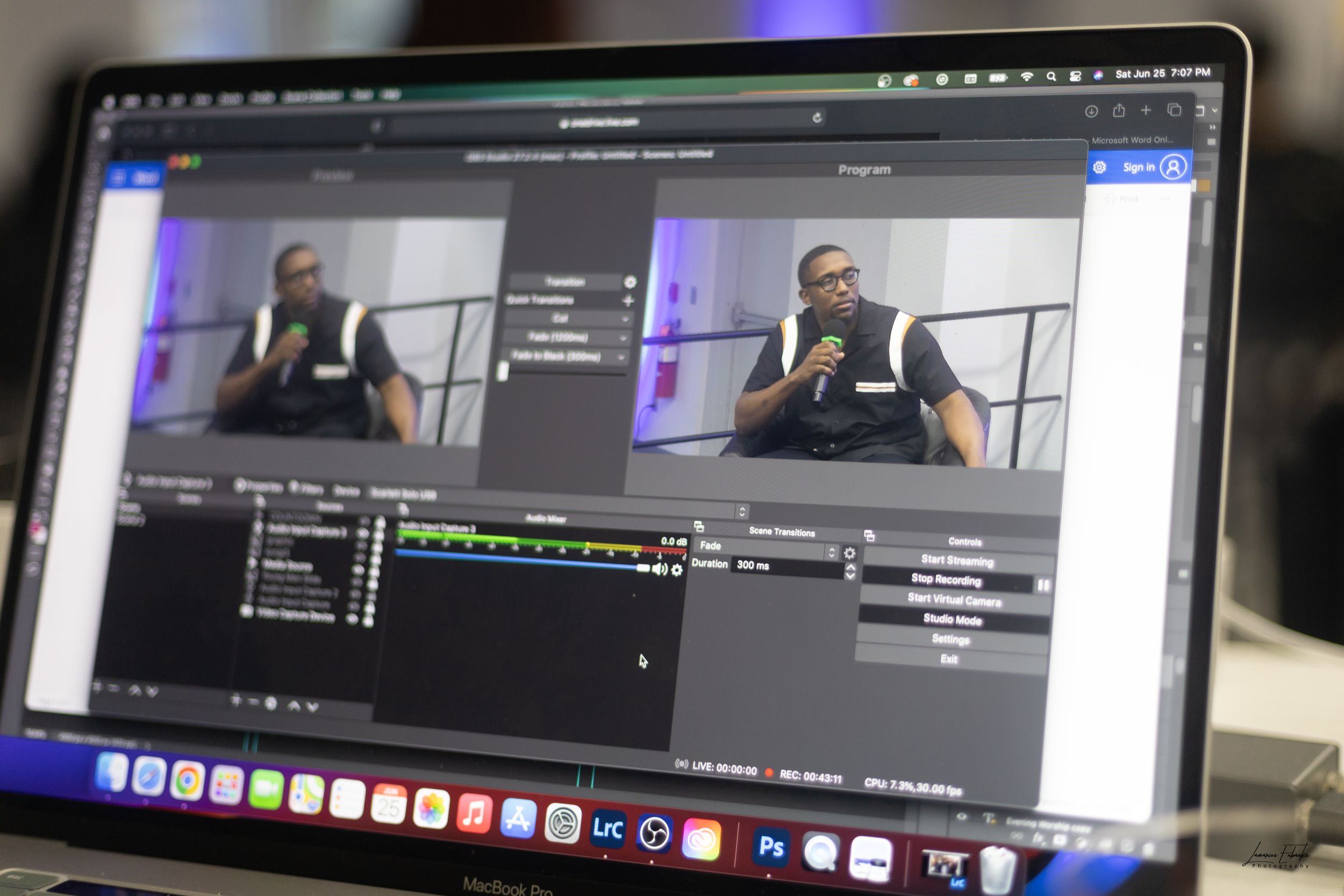This screenshot has width=1344, height=896.
Task: Click Sign in on Word Online
Action: [x=1139, y=167]
